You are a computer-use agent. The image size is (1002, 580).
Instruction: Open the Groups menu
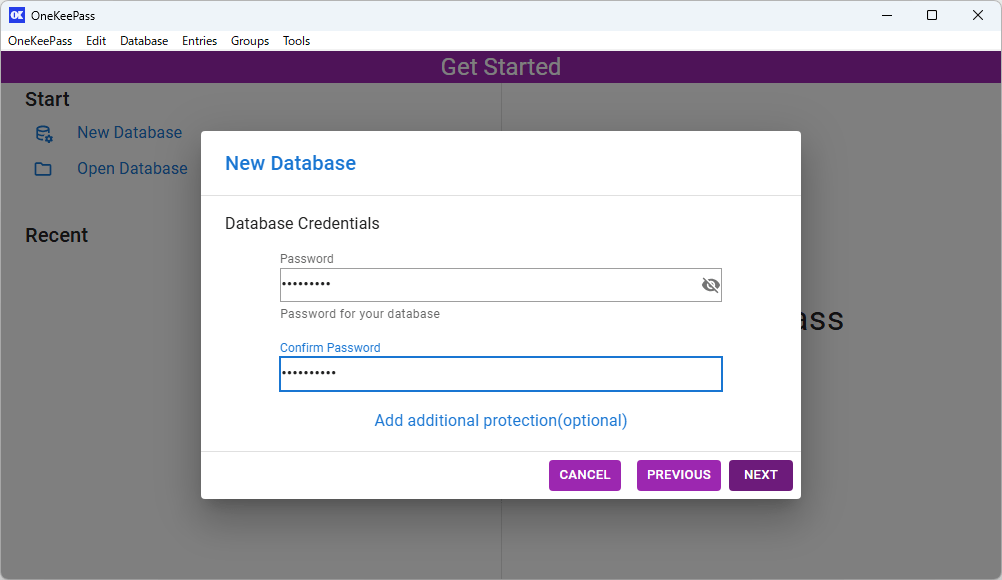pyautogui.click(x=250, y=41)
